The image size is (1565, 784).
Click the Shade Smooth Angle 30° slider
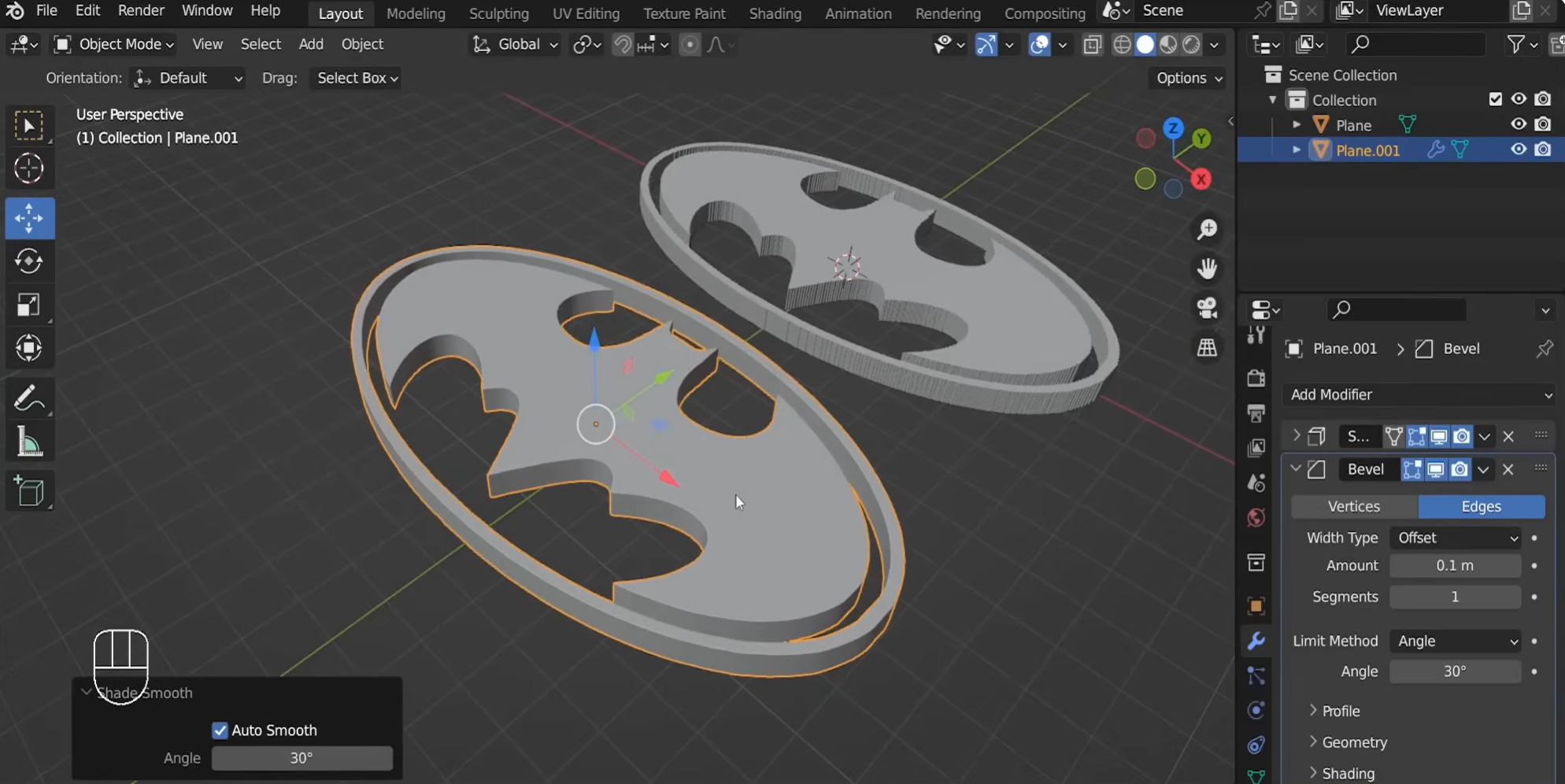point(302,758)
